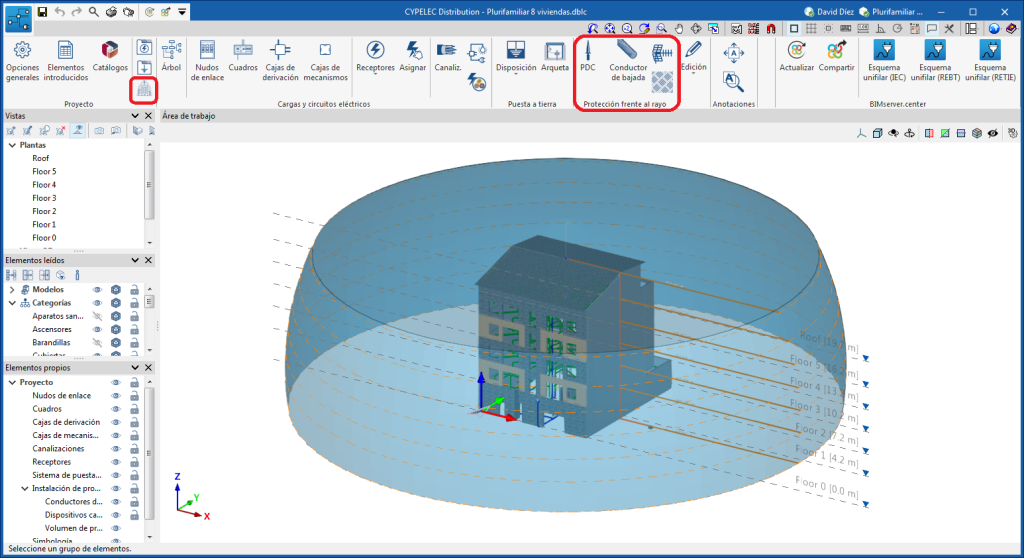Viewport: 1024px width, 558px height.
Task: Click the Elementos propios panel scrollbar
Action: (x=150, y=453)
